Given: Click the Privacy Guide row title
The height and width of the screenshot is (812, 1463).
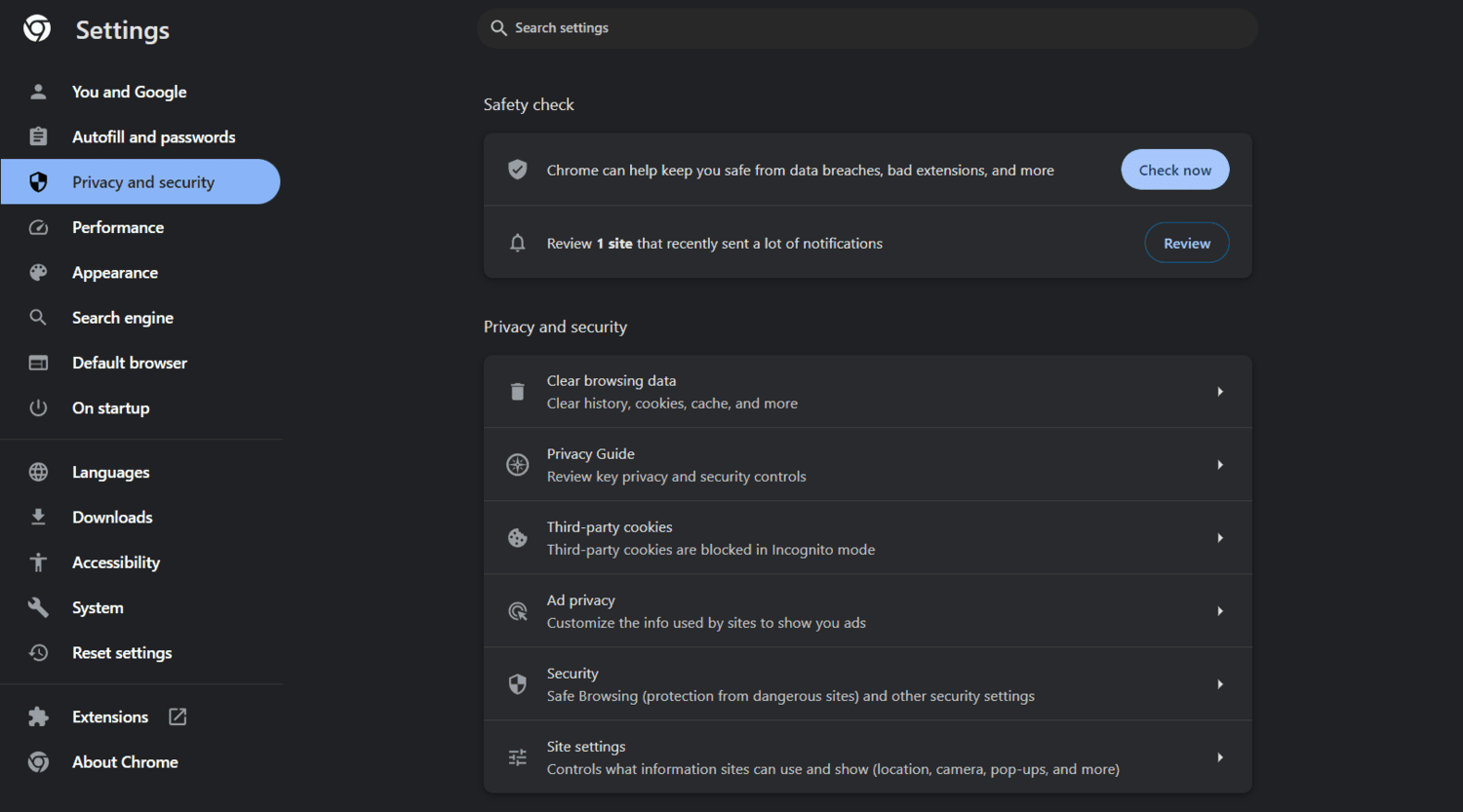Looking at the screenshot, I should click(591, 453).
